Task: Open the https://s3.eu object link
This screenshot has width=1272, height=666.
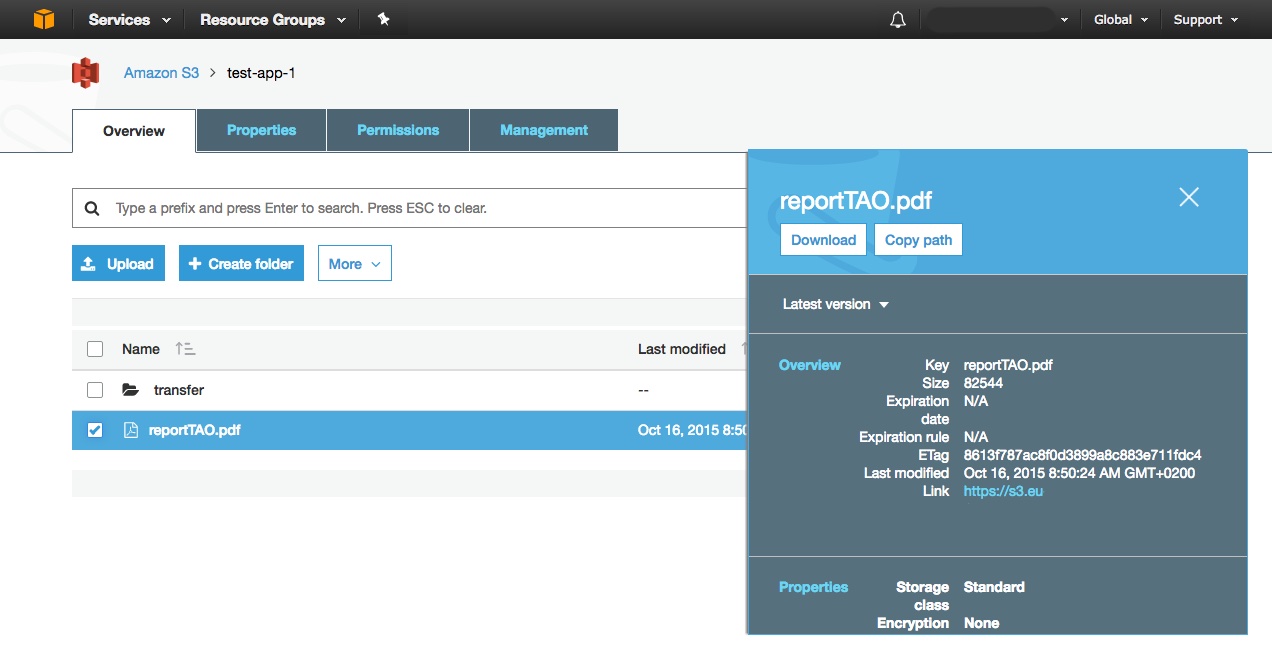Action: point(1003,491)
